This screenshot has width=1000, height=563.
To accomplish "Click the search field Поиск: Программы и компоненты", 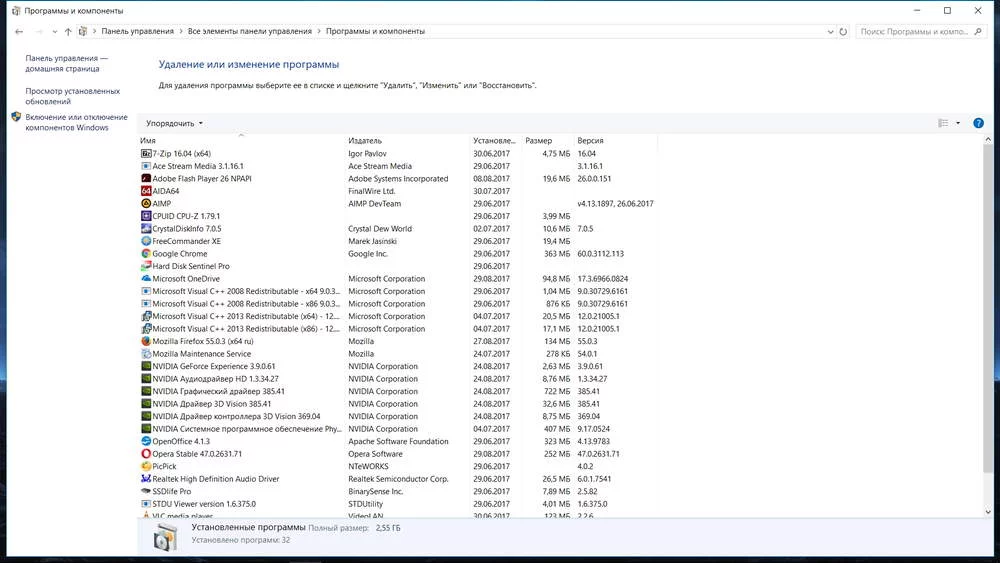I will click(915, 32).
